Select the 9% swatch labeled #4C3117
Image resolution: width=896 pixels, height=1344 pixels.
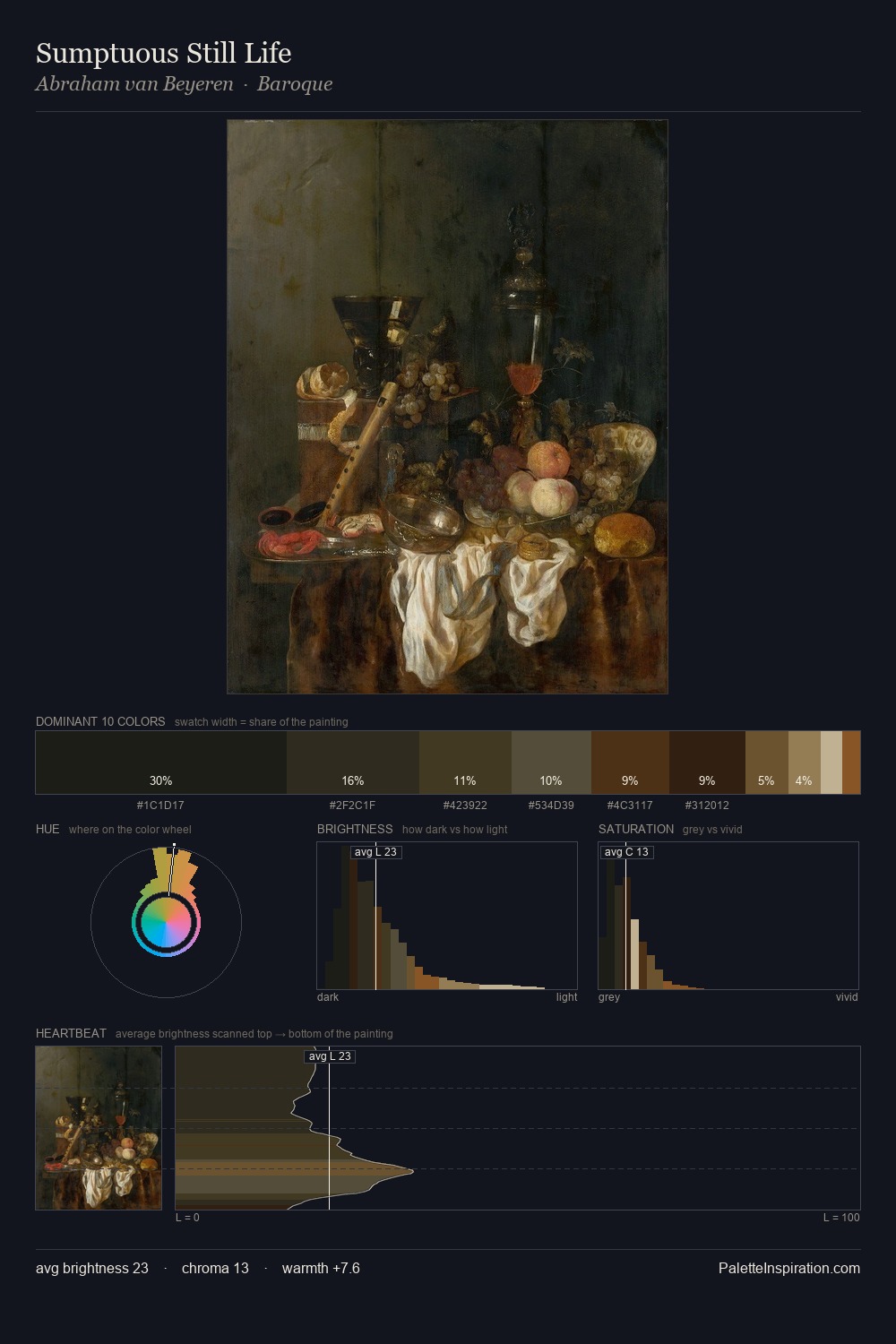coord(630,762)
